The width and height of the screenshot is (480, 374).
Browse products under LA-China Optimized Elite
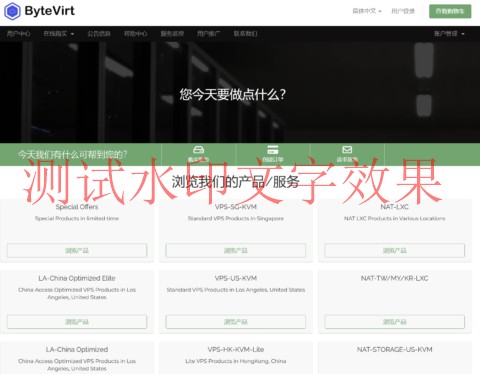tap(77, 322)
